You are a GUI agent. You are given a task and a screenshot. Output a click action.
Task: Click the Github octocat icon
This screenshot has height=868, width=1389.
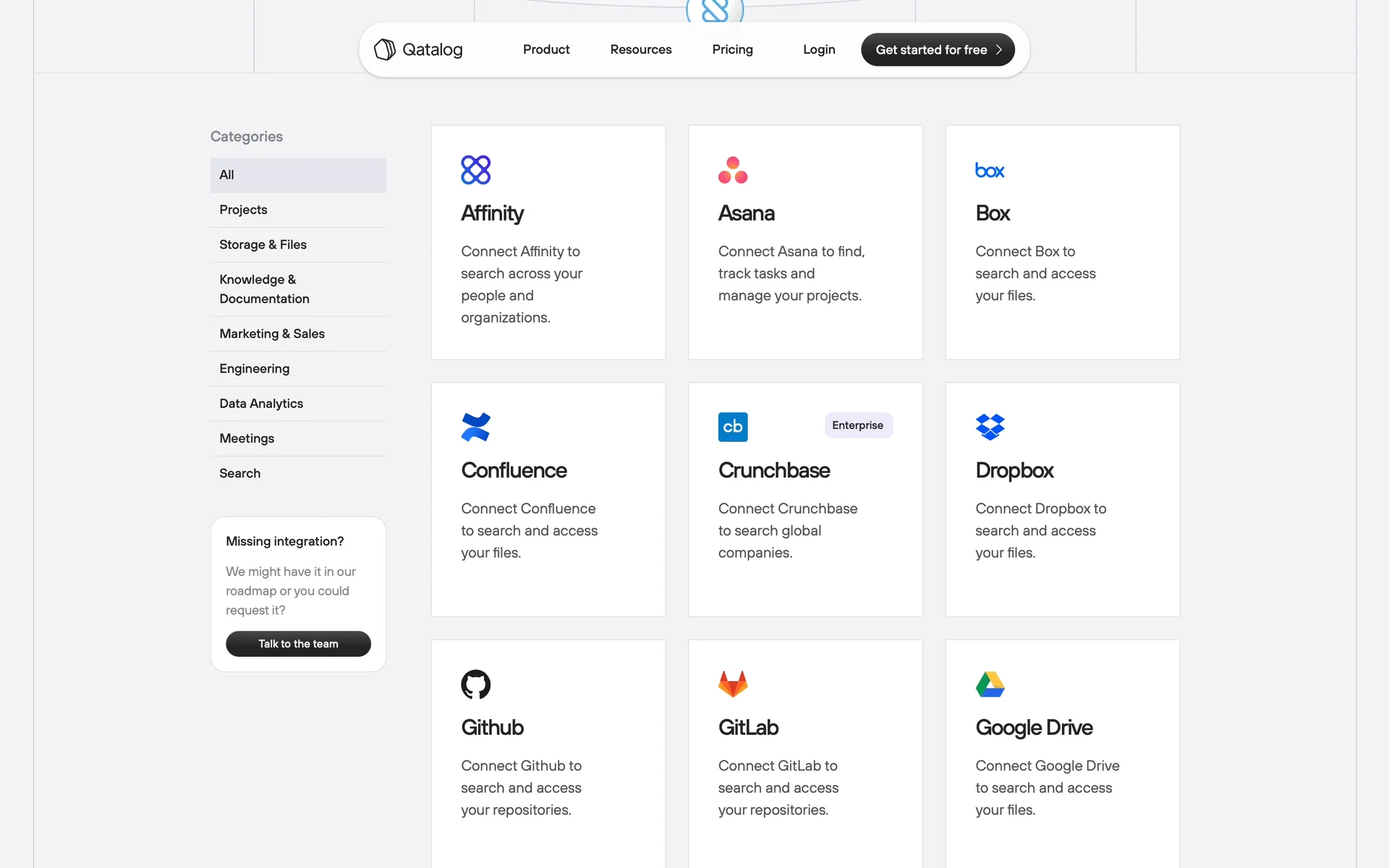click(x=475, y=684)
